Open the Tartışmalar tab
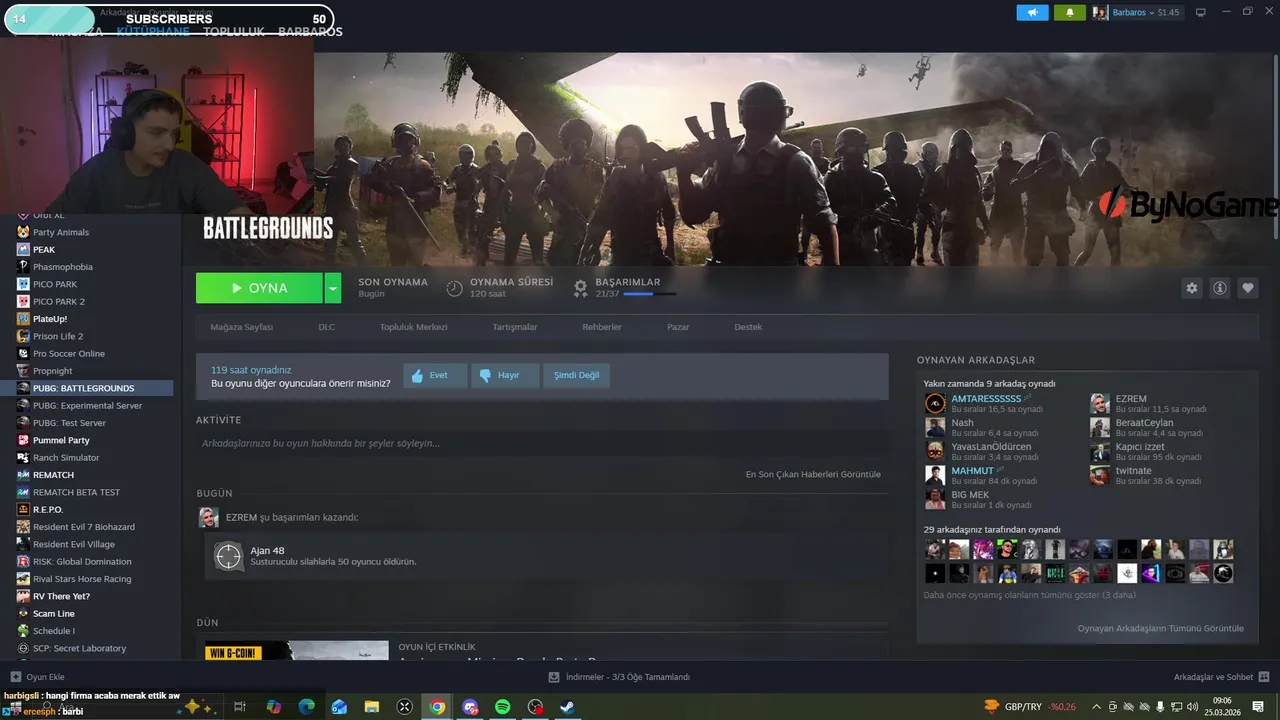Viewport: 1280px width, 720px height. coord(515,327)
